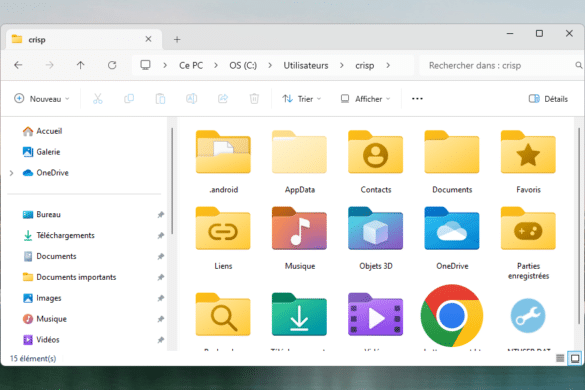Image resolution: width=585 pixels, height=390 pixels.
Task: Open Documents in the sidebar
Action: pyautogui.click(x=49, y=256)
